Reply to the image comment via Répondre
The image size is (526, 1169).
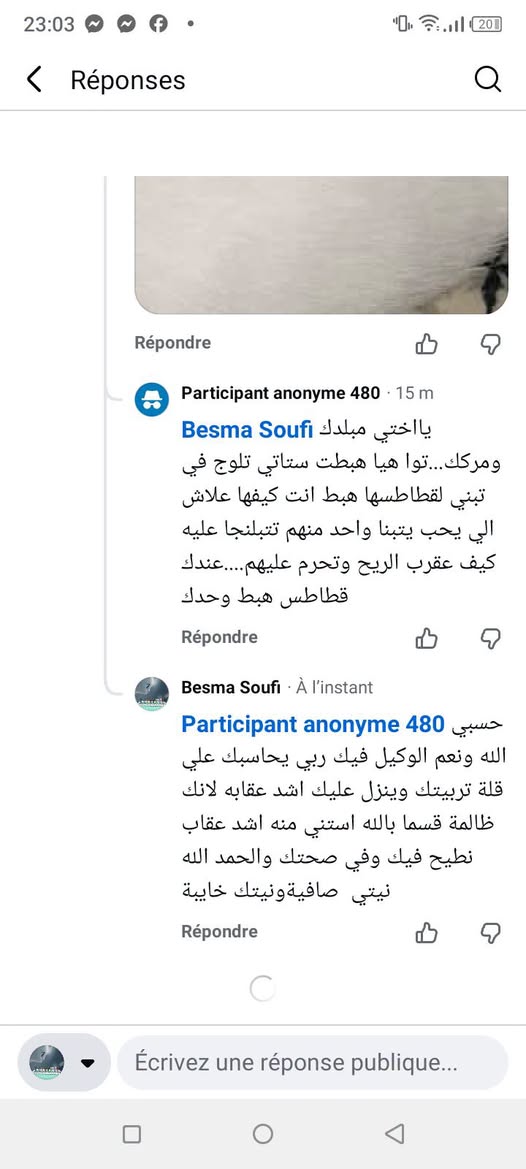tap(173, 343)
